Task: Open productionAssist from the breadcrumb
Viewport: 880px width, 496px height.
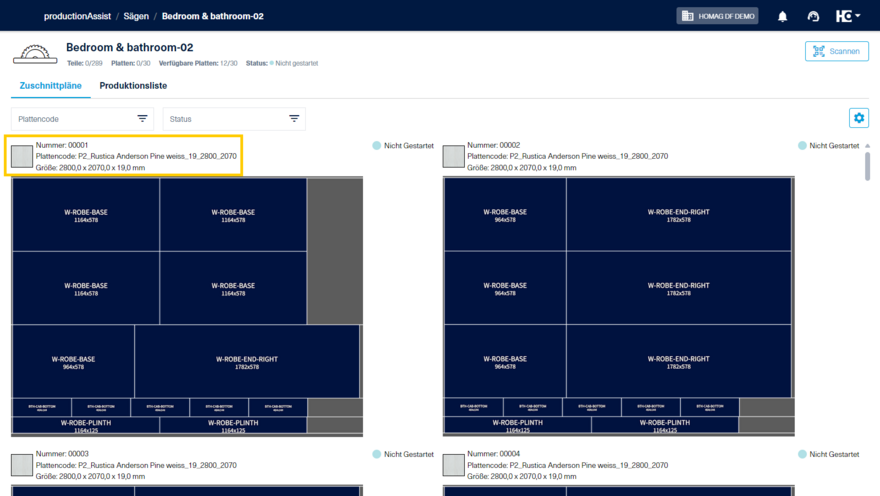Action: [x=77, y=16]
